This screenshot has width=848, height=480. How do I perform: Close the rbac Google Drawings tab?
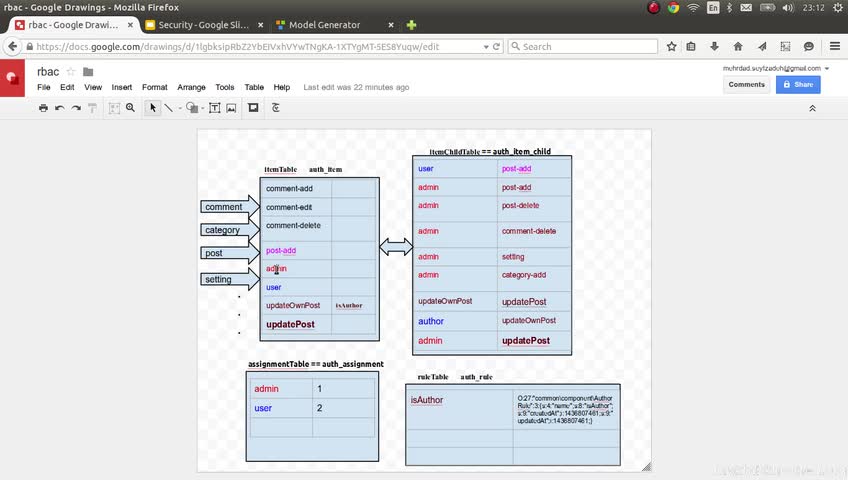point(130,25)
